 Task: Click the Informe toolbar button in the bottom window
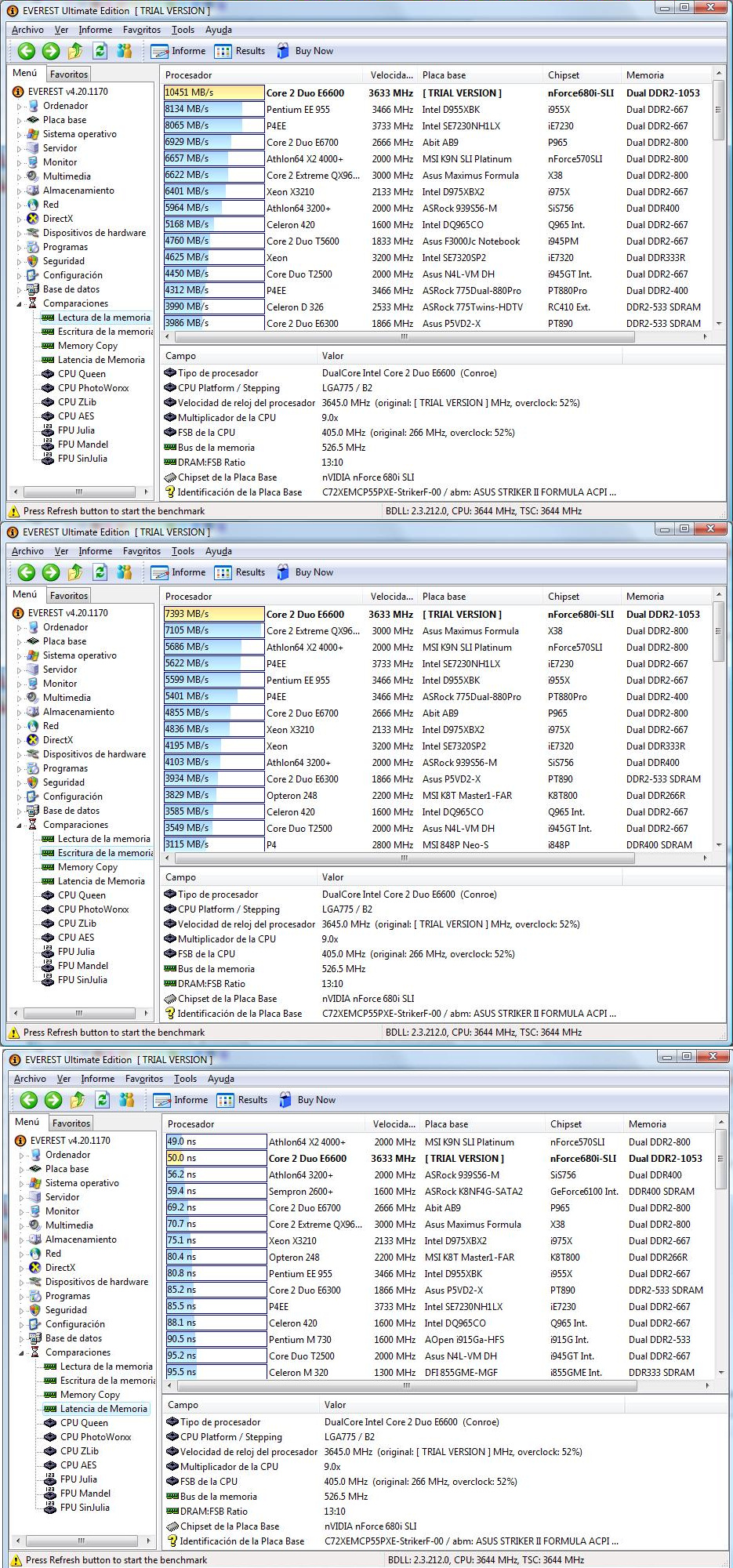(x=181, y=1100)
